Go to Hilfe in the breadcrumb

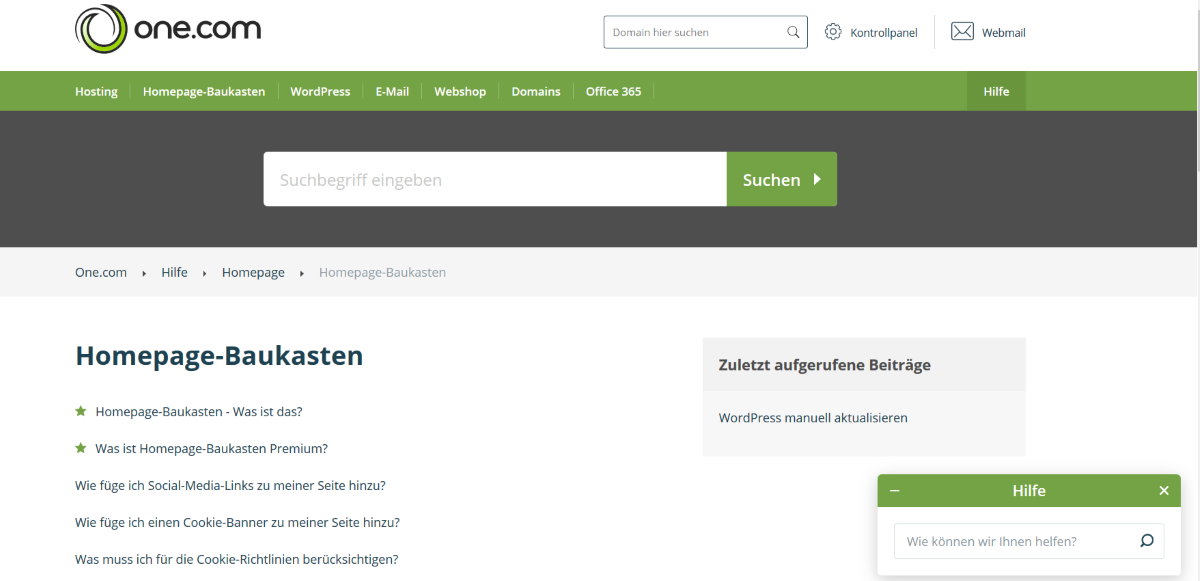click(x=174, y=272)
